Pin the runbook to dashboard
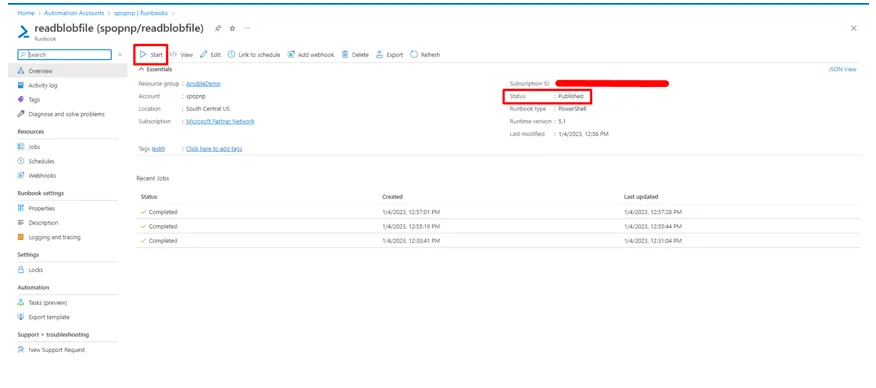The height and width of the screenshot is (388, 876). (x=218, y=28)
